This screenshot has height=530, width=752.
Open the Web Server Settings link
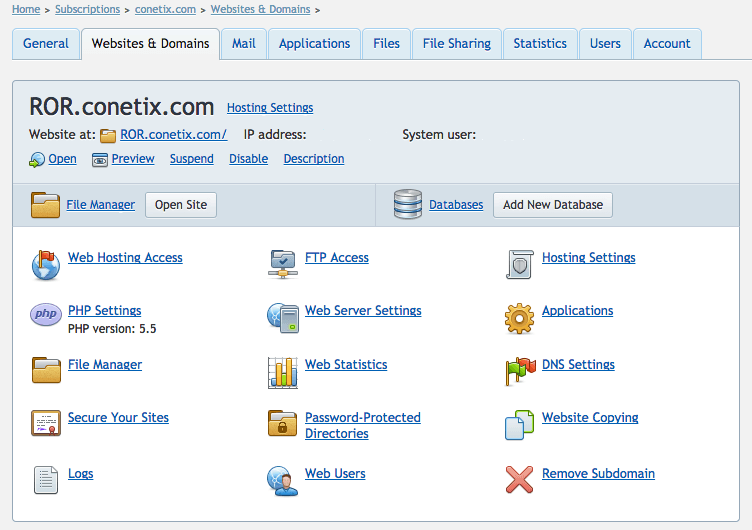point(364,310)
